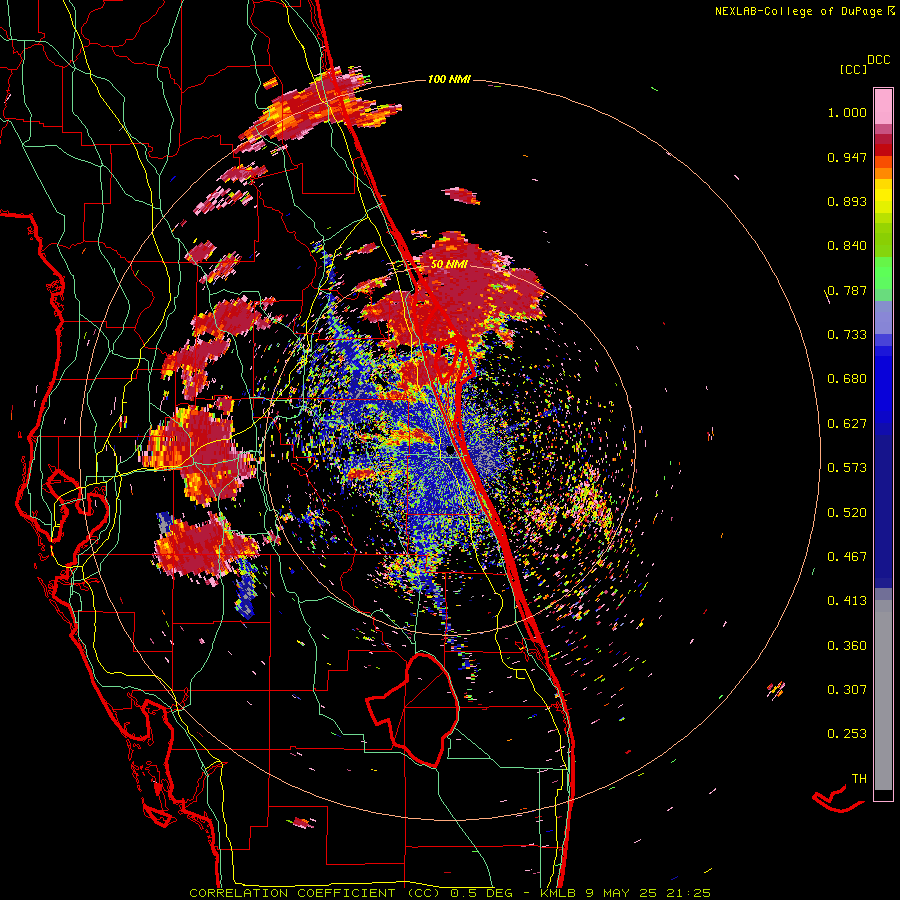900x900 pixels.
Task: Click the TH threshold label on the scale
Action: (859, 779)
